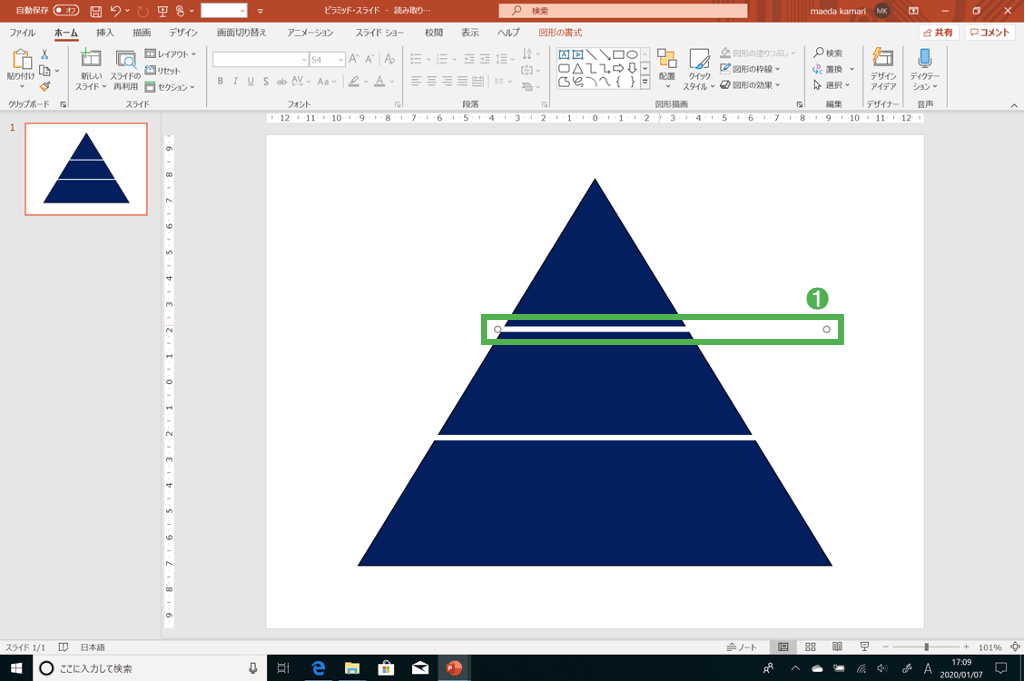
Task: Toggle center text alignment
Action: pos(431,81)
